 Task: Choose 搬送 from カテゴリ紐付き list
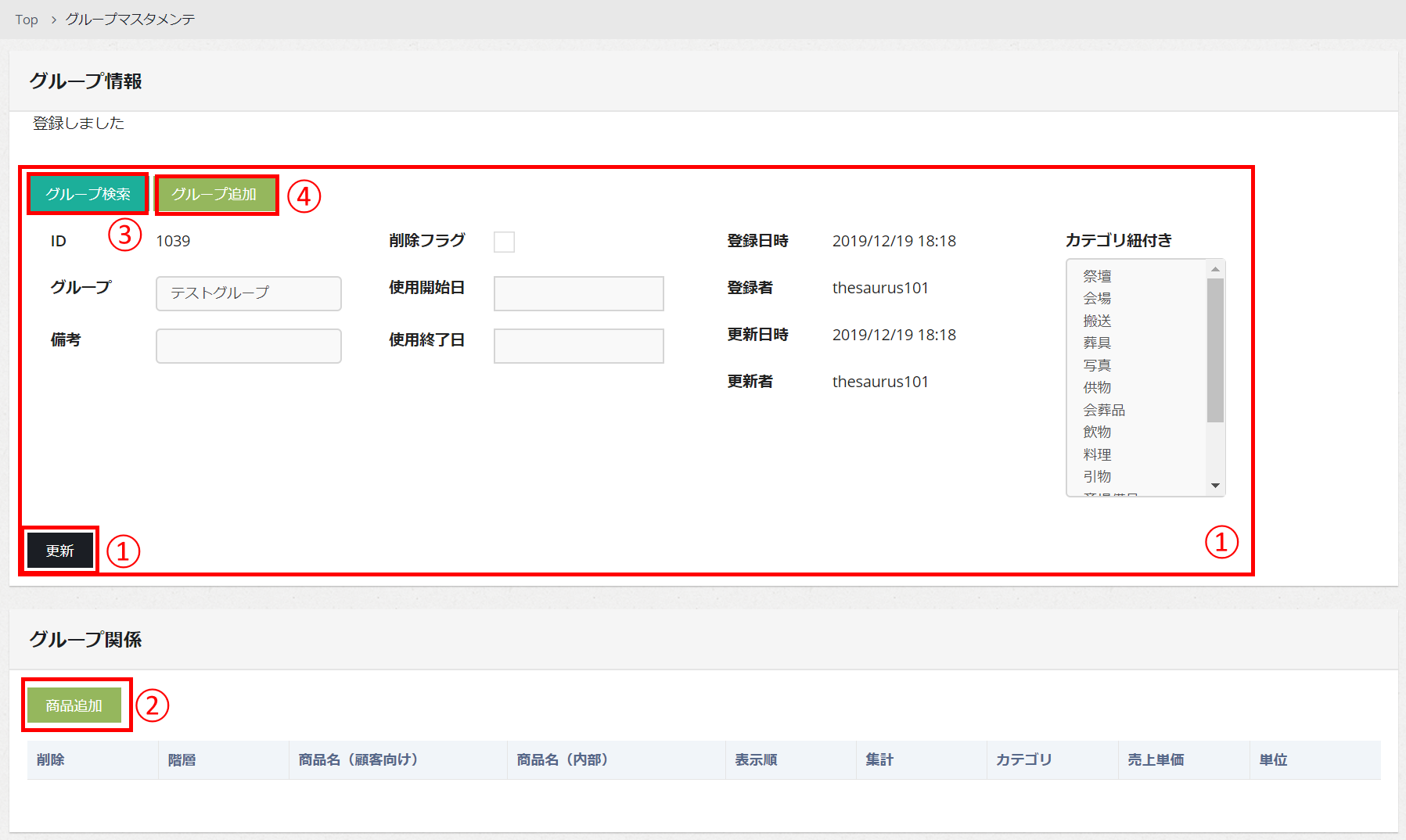[x=1097, y=321]
